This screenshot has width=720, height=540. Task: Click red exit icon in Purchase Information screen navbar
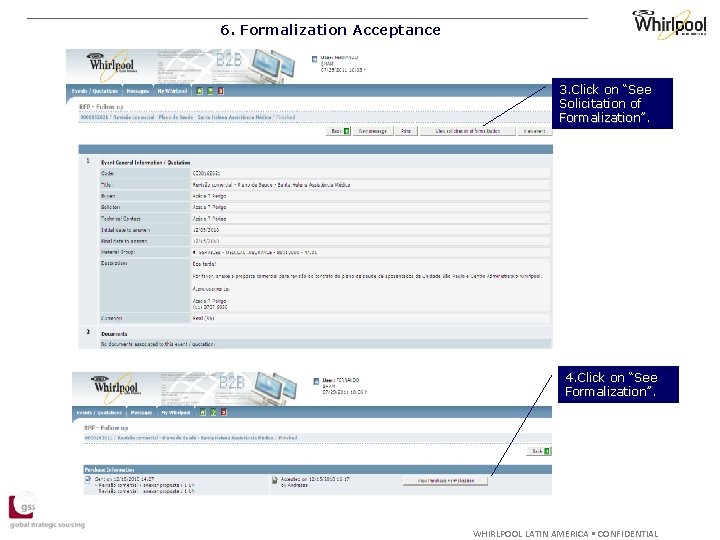tap(224, 412)
